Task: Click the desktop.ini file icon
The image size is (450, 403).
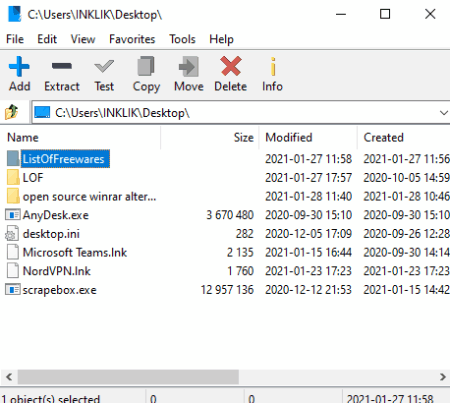Action: pyautogui.click(x=12, y=233)
